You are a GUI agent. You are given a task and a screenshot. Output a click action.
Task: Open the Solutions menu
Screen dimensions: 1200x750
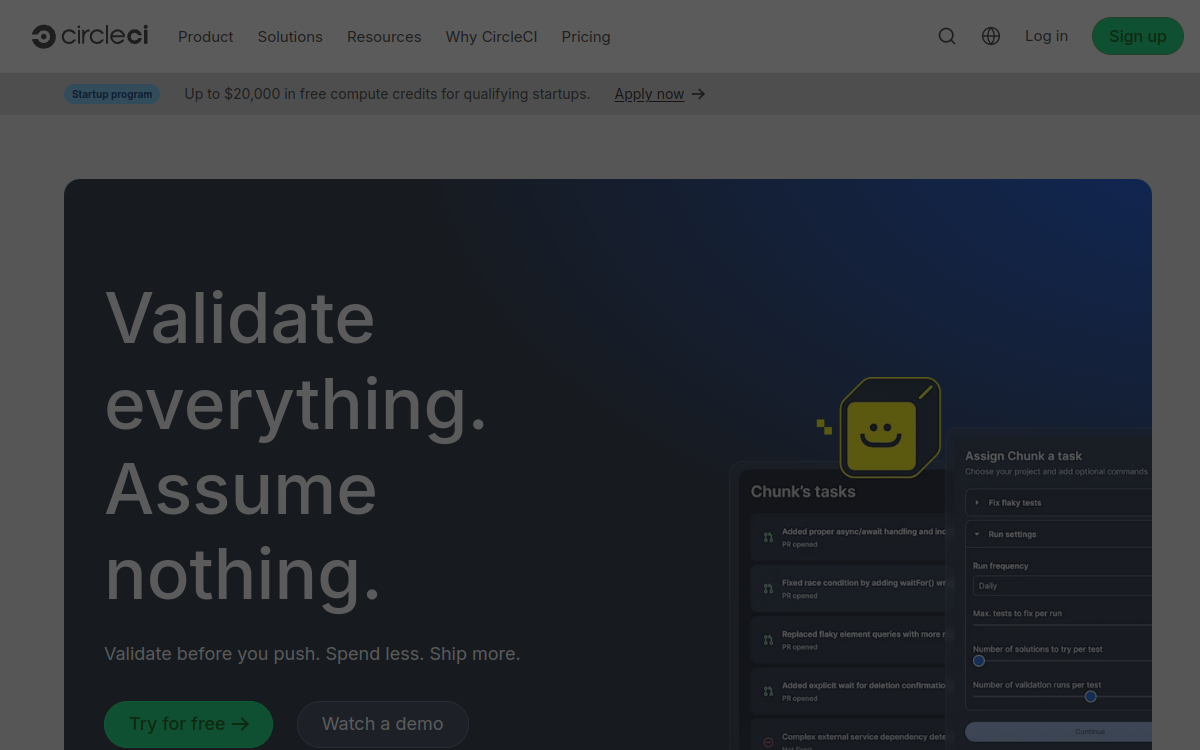[x=290, y=36]
